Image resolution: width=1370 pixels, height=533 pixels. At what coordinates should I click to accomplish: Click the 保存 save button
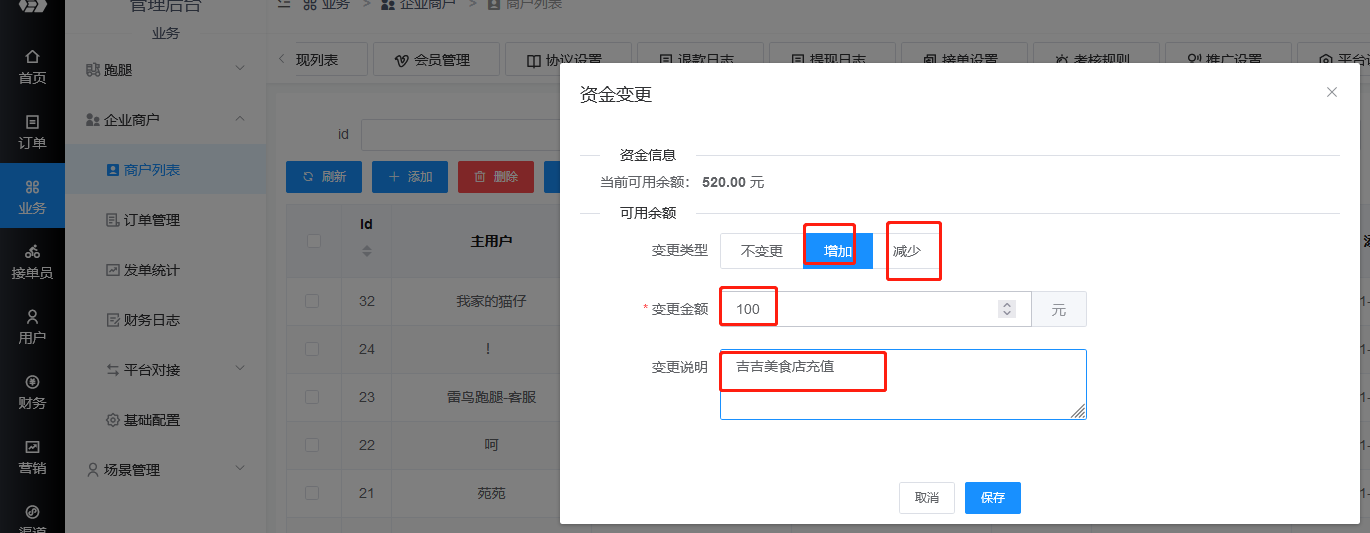tap(992, 498)
